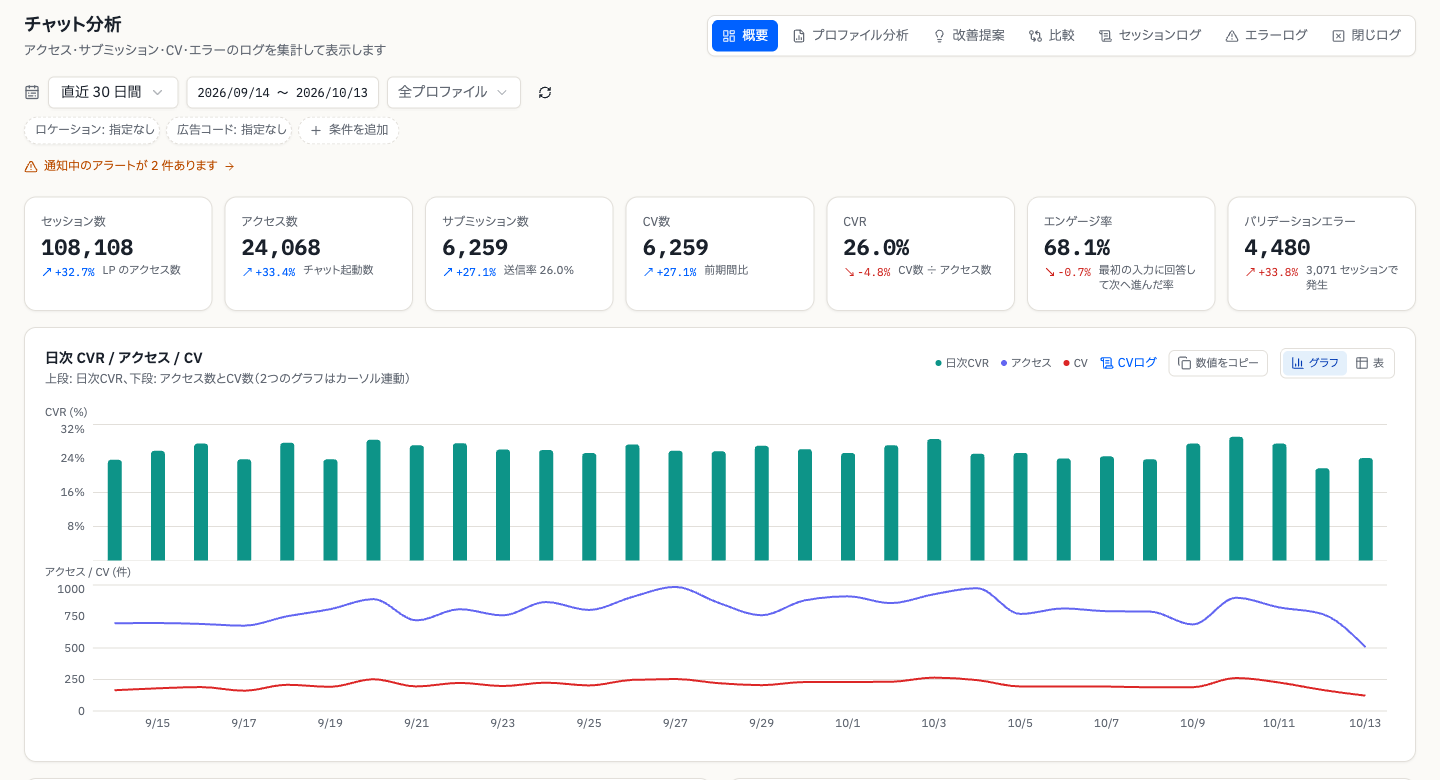Click バリデーションエラー red trend arrow
Viewport: 1440px width, 780px height.
pos(1250,272)
